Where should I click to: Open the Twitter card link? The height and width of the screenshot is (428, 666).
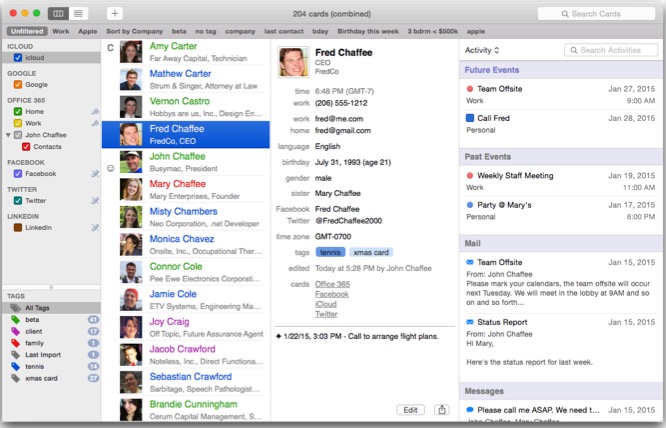[326, 314]
